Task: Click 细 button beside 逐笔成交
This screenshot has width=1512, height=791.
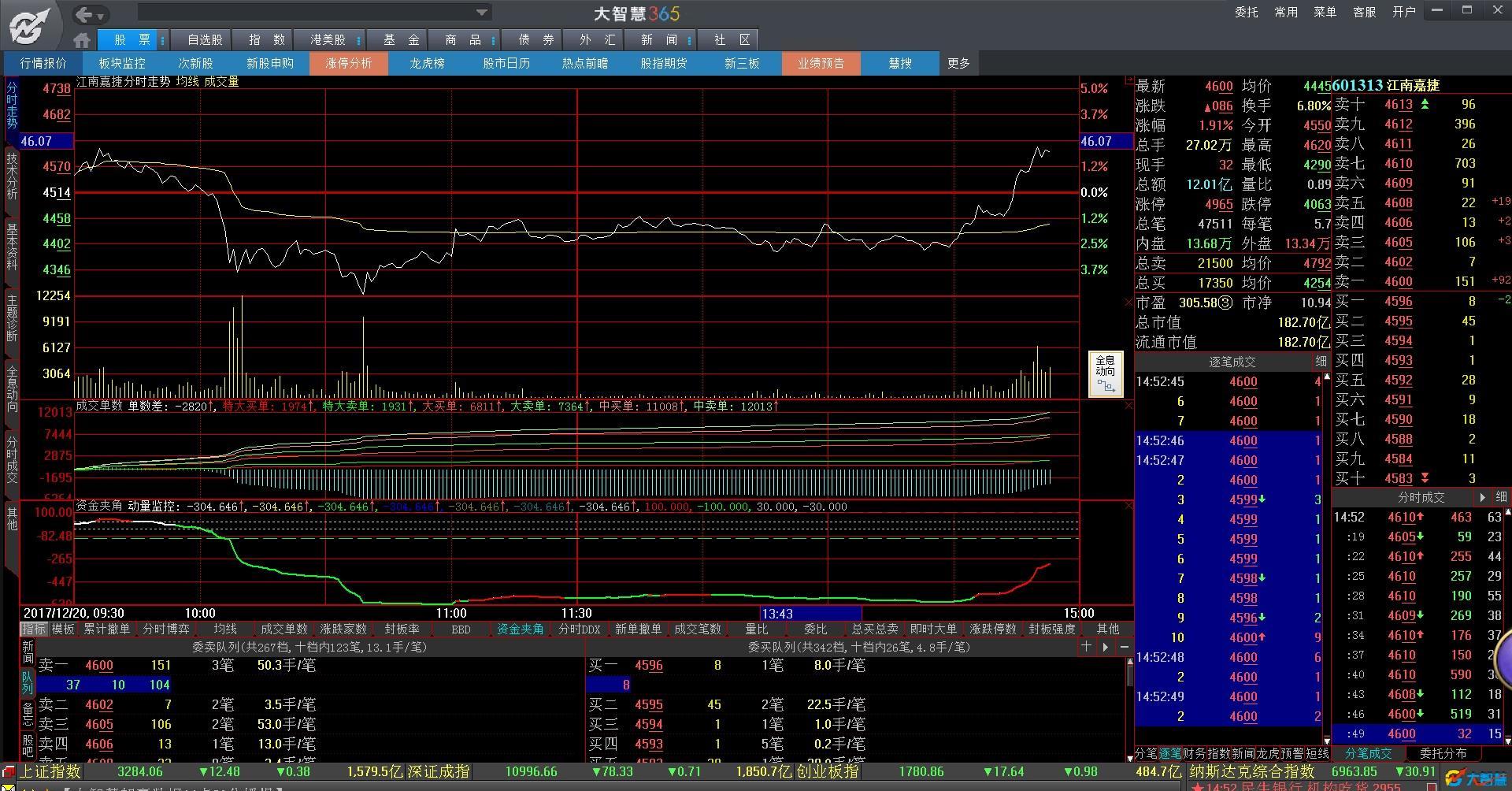Action: 1321,362
